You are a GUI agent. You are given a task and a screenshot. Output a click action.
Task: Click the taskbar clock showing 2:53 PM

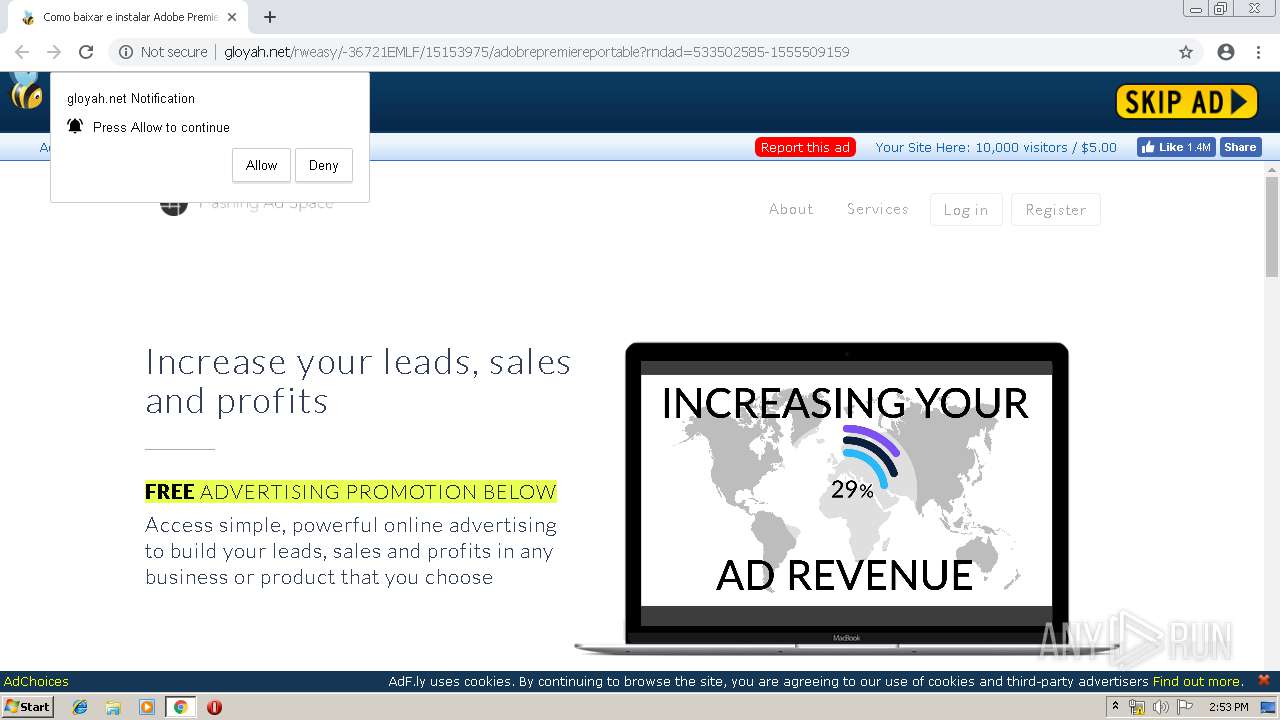click(x=1228, y=707)
